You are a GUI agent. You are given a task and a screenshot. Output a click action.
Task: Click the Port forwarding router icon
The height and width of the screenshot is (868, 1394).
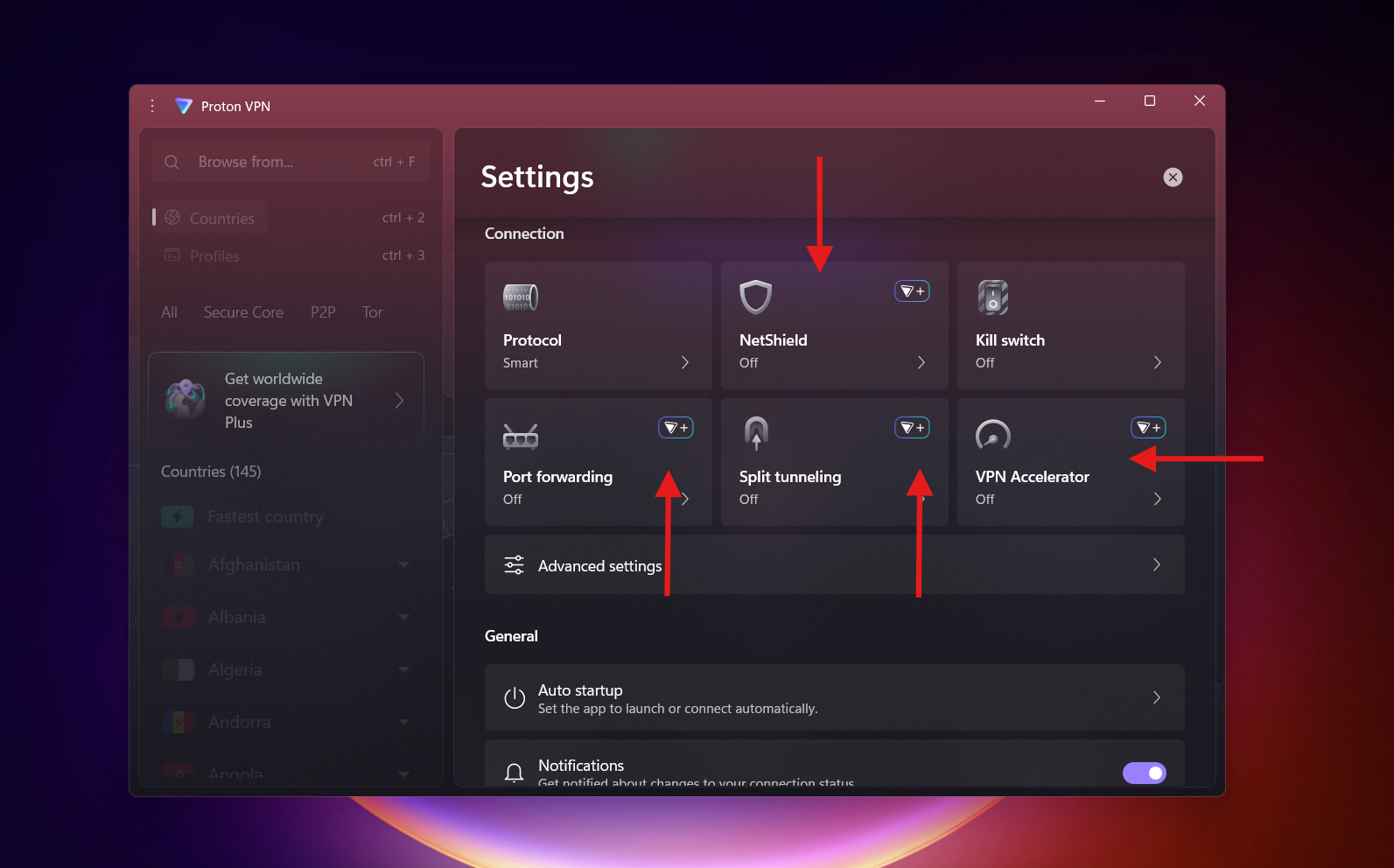click(521, 435)
